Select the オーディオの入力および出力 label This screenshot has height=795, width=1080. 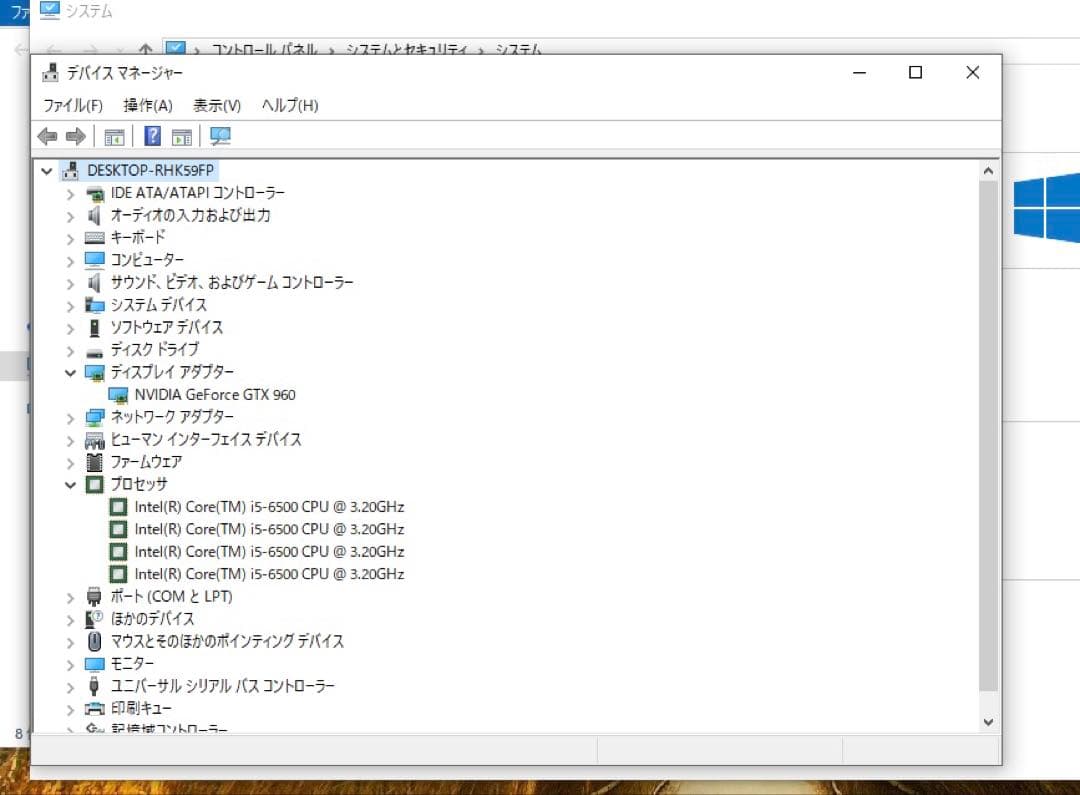[x=191, y=216]
